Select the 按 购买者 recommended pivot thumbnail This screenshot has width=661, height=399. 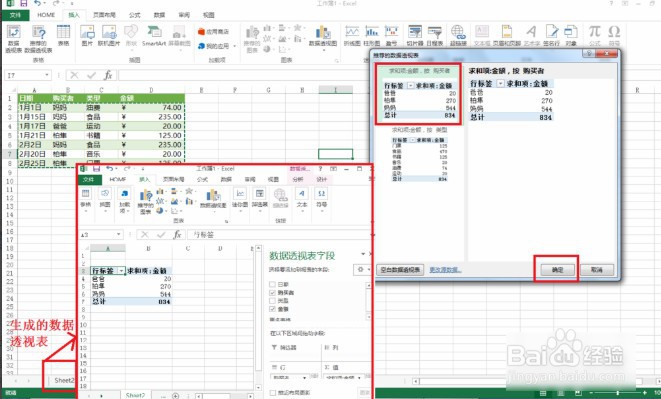point(419,94)
